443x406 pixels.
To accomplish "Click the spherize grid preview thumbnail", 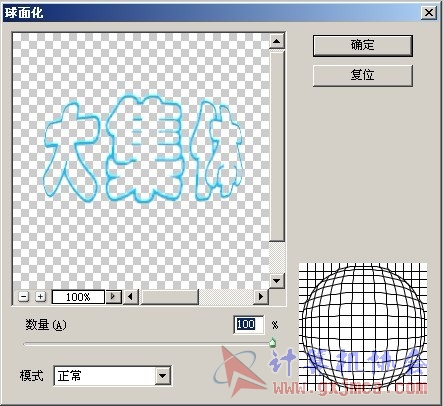I will (x=363, y=327).
